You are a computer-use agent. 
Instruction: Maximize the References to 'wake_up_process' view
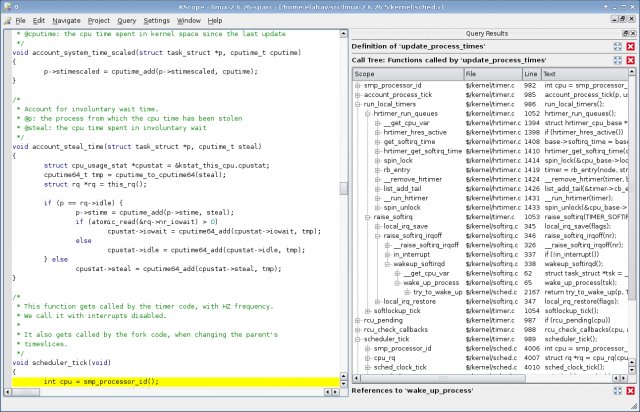point(616,389)
